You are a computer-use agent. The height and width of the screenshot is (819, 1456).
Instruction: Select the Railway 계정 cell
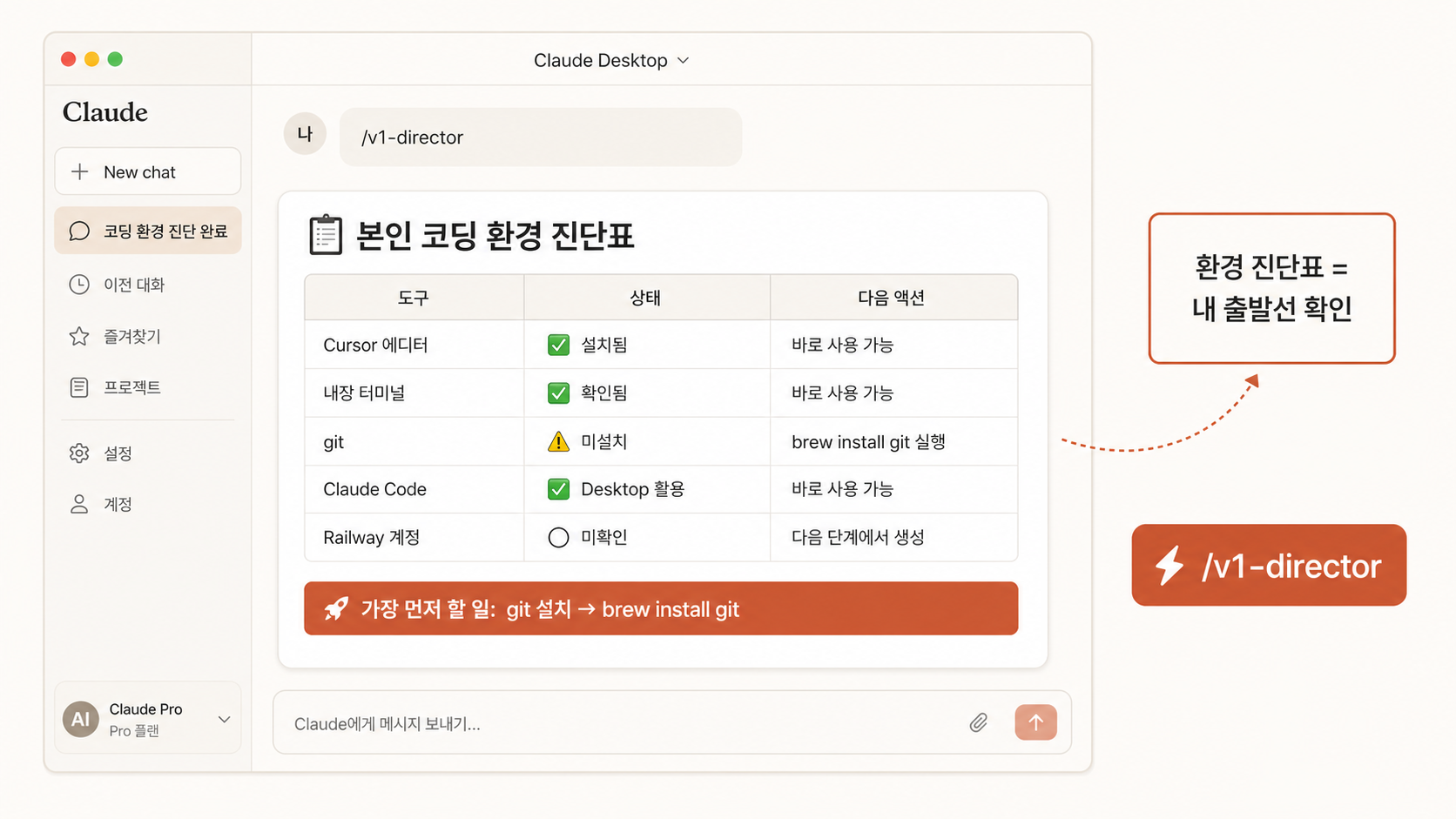pyautogui.click(x=414, y=537)
